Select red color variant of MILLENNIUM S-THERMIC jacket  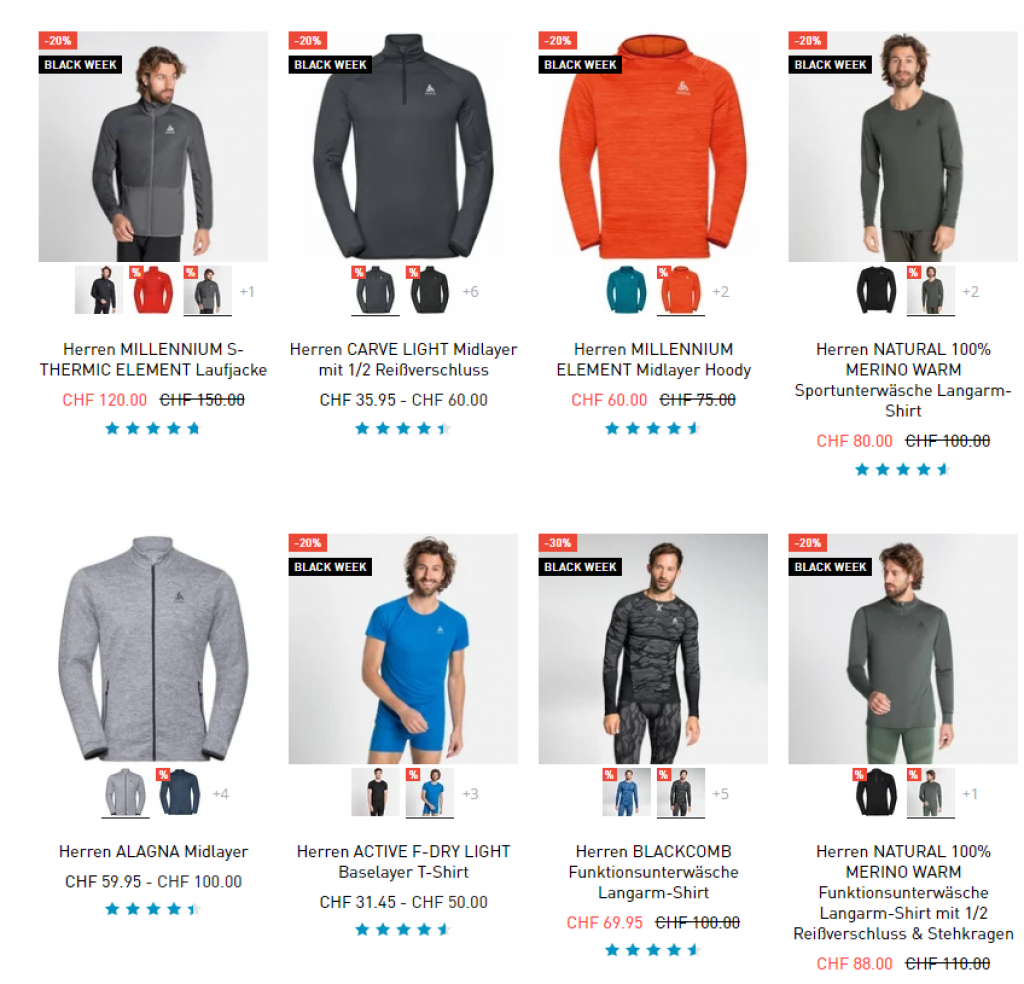click(153, 291)
